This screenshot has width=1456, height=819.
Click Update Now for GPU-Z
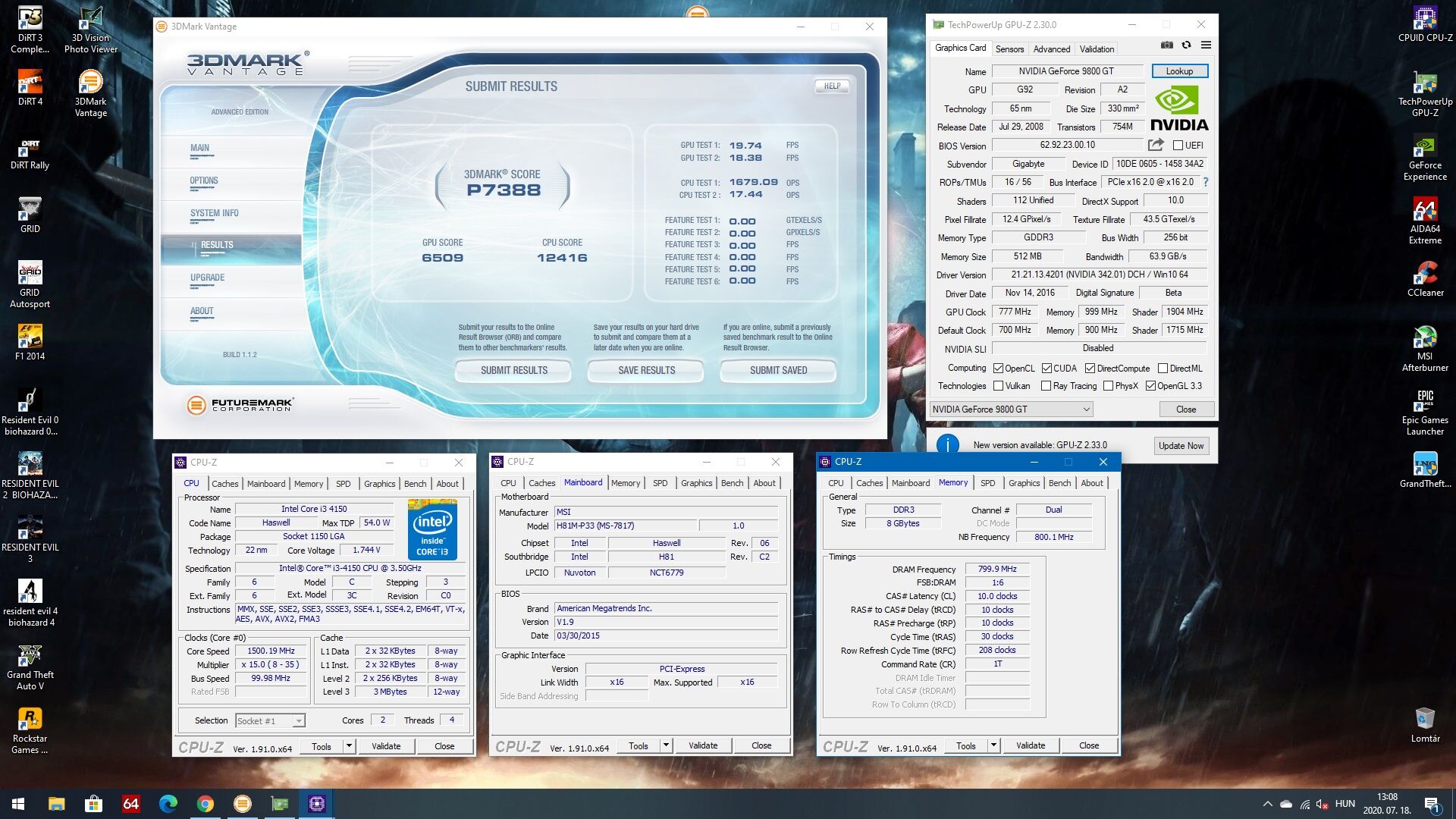point(1181,446)
